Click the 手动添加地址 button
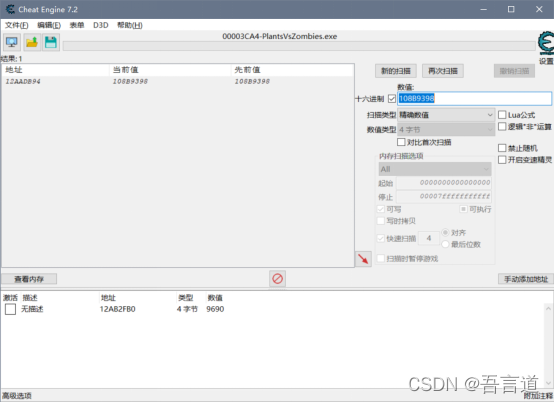Image resolution: width=554 pixels, height=403 pixels. coord(526,279)
